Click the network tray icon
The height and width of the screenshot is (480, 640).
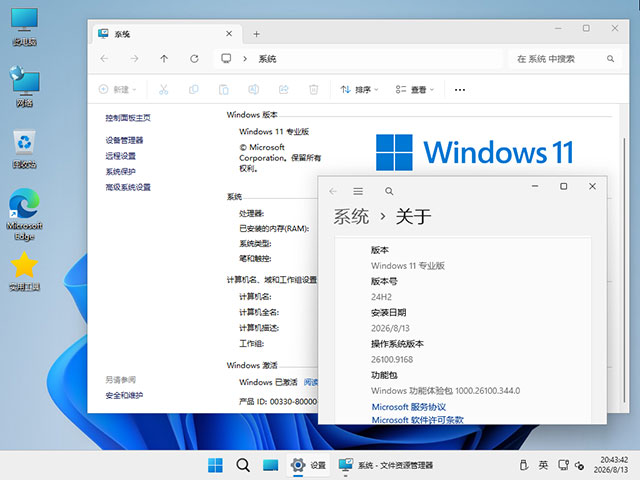click(563, 465)
